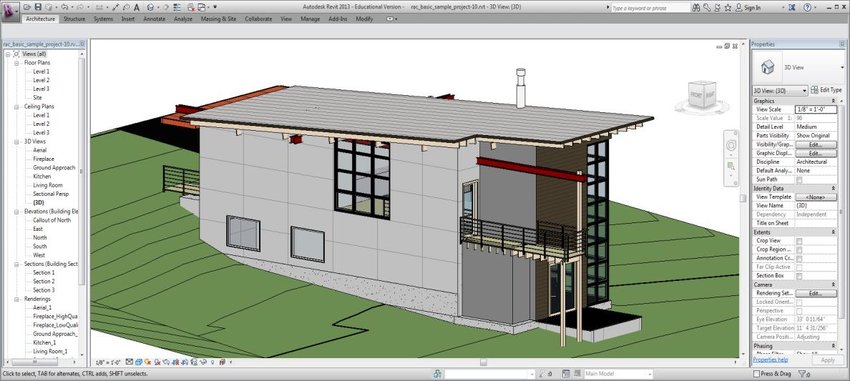Click the Exchange Apps X icon
Viewport: 850px width, 381px height.
tap(793, 8)
